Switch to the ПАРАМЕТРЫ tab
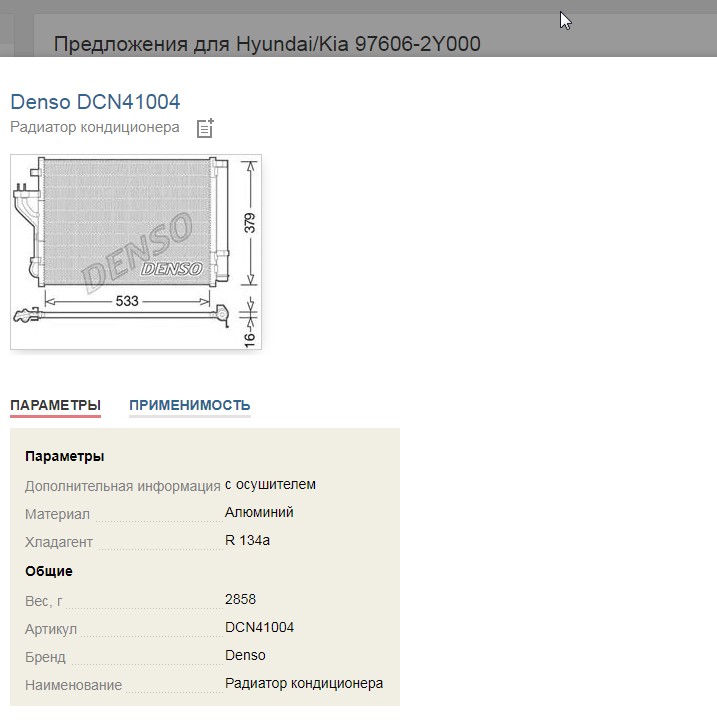 point(55,405)
